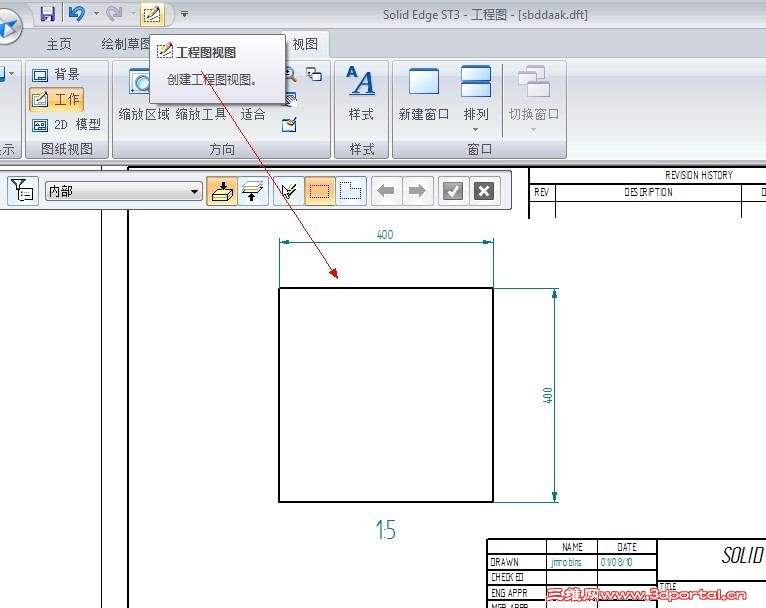Image resolution: width=766 pixels, height=608 pixels.
Task: Click the jmrobins name cell
Action: 566,563
